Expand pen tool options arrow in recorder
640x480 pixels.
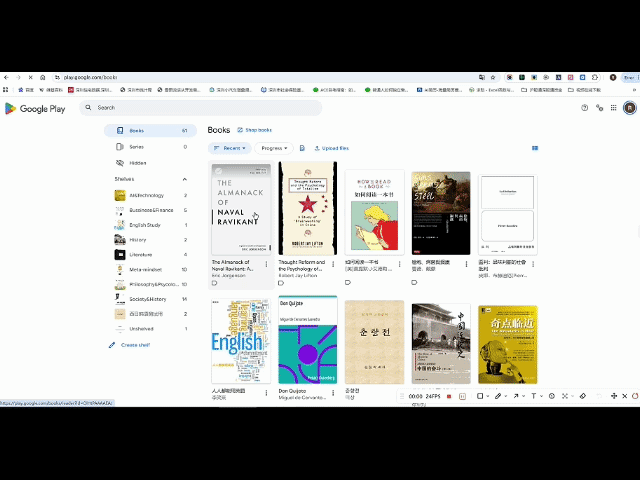[506, 396]
